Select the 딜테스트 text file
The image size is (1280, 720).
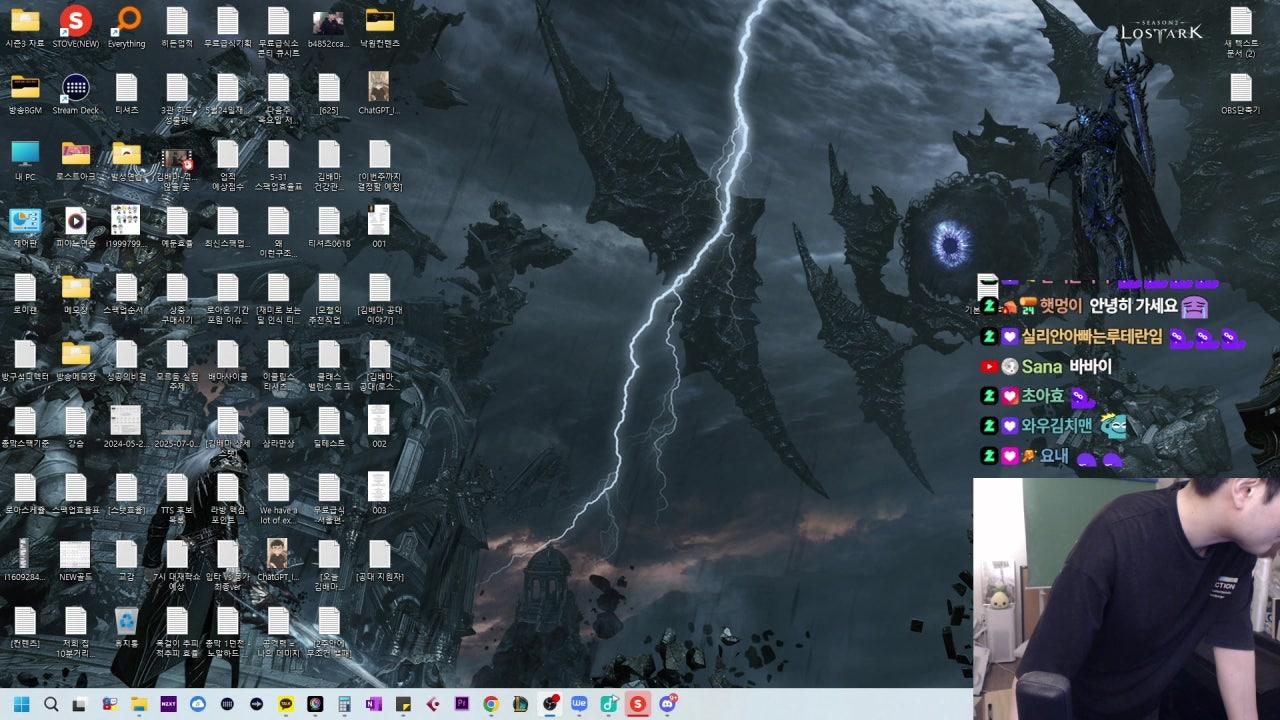[x=329, y=427]
